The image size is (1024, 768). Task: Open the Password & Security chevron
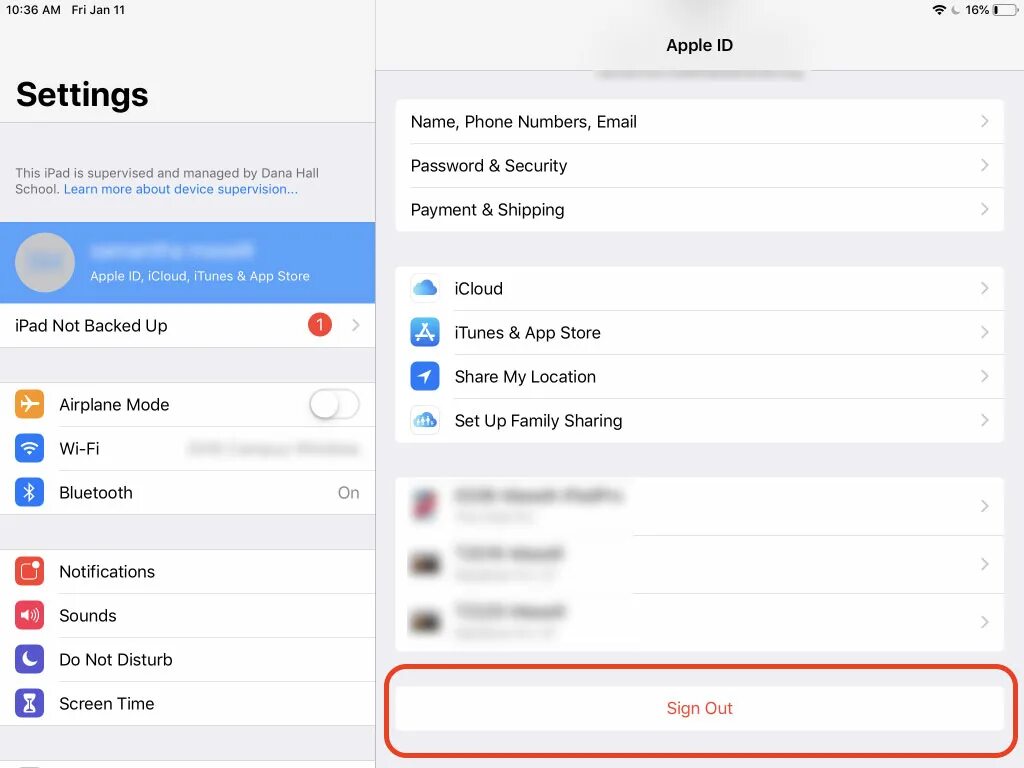pyautogui.click(x=985, y=165)
